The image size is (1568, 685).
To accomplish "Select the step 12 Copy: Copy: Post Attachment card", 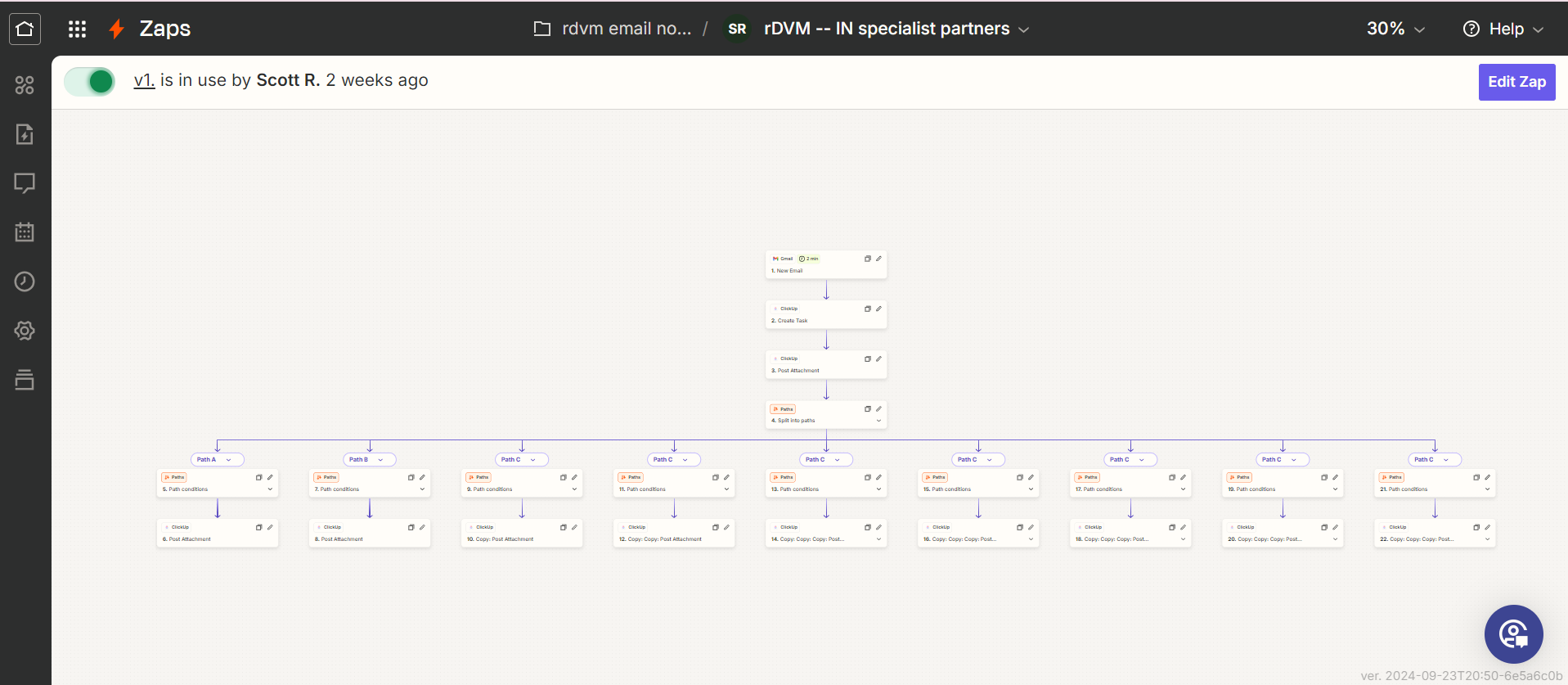I will 674,533.
